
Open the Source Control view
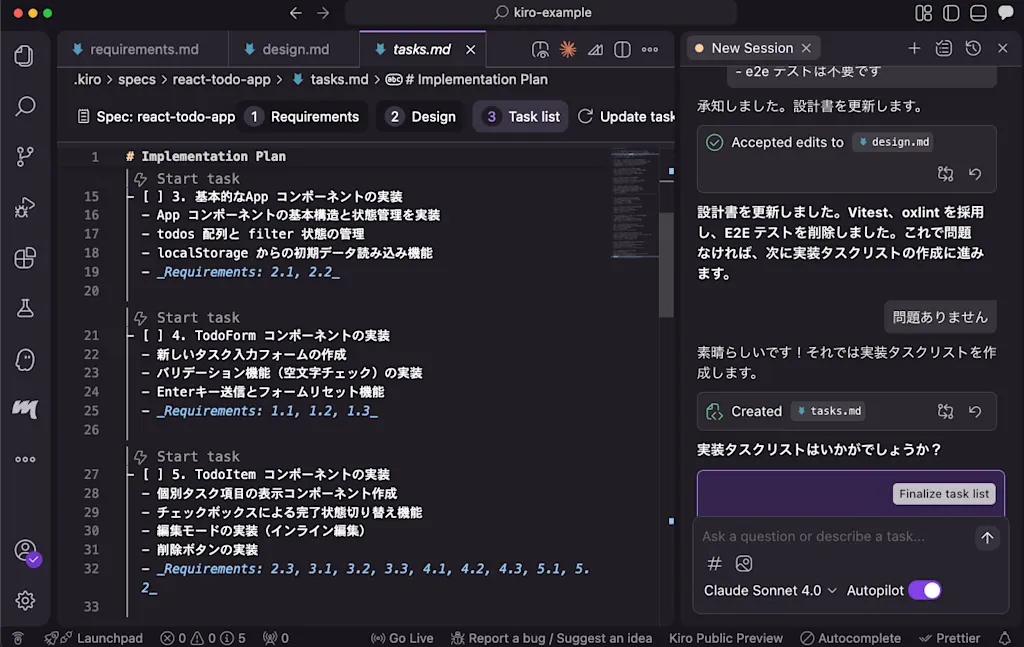(x=25, y=156)
